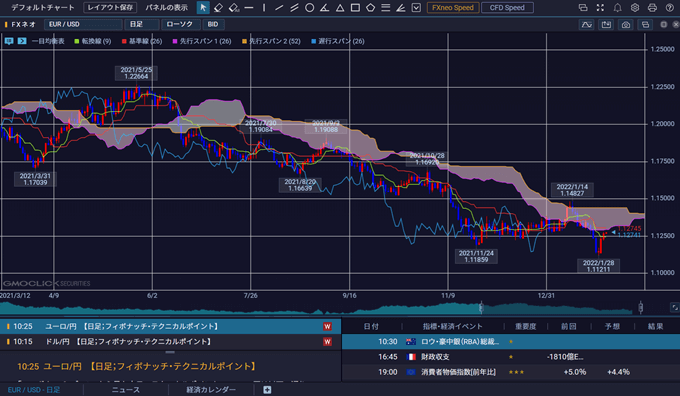Image resolution: width=680 pixels, height=396 pixels.
Task: Select the angle drawing tool
Action: coord(324,7)
